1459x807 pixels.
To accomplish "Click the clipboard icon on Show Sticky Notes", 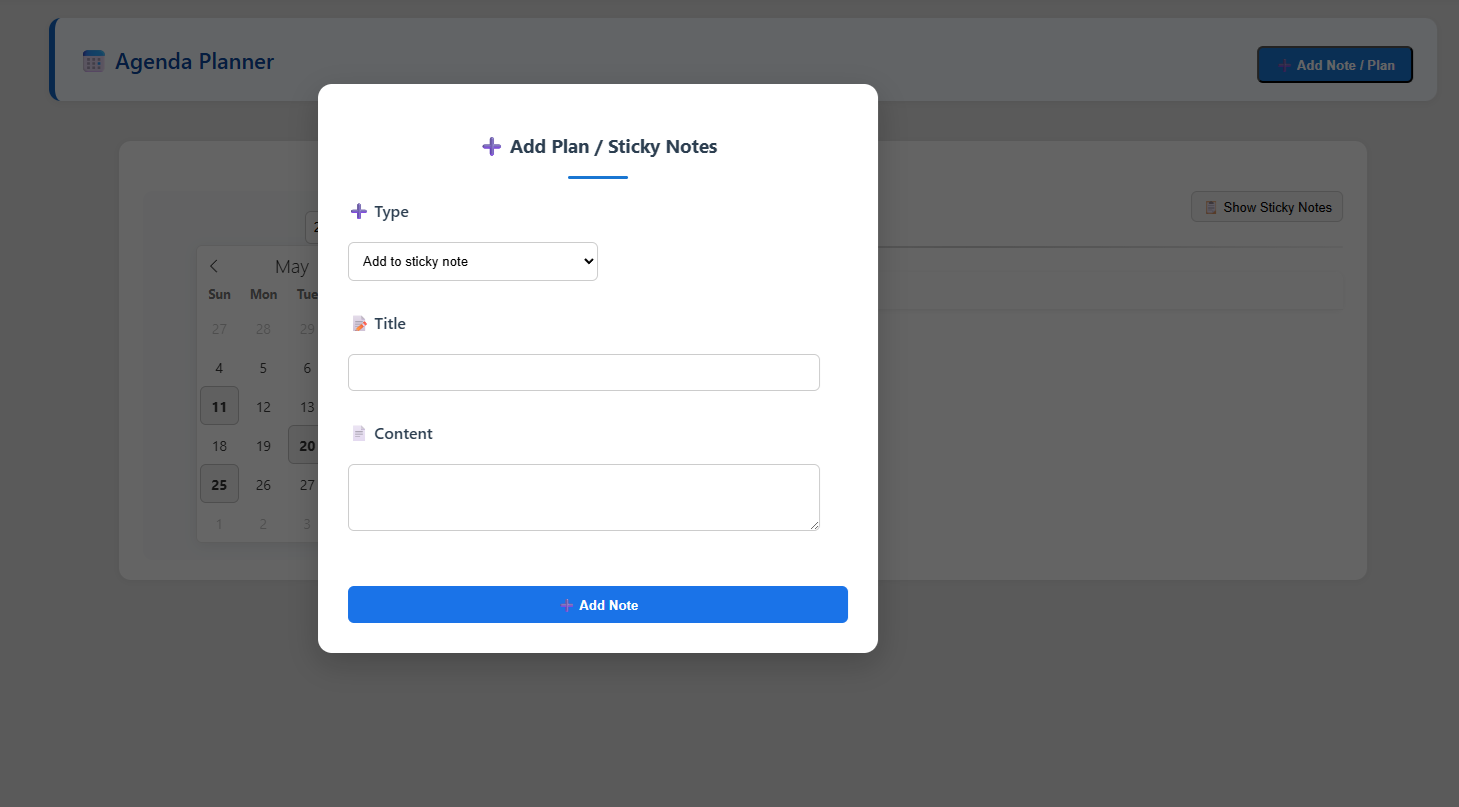I will click(x=1211, y=207).
